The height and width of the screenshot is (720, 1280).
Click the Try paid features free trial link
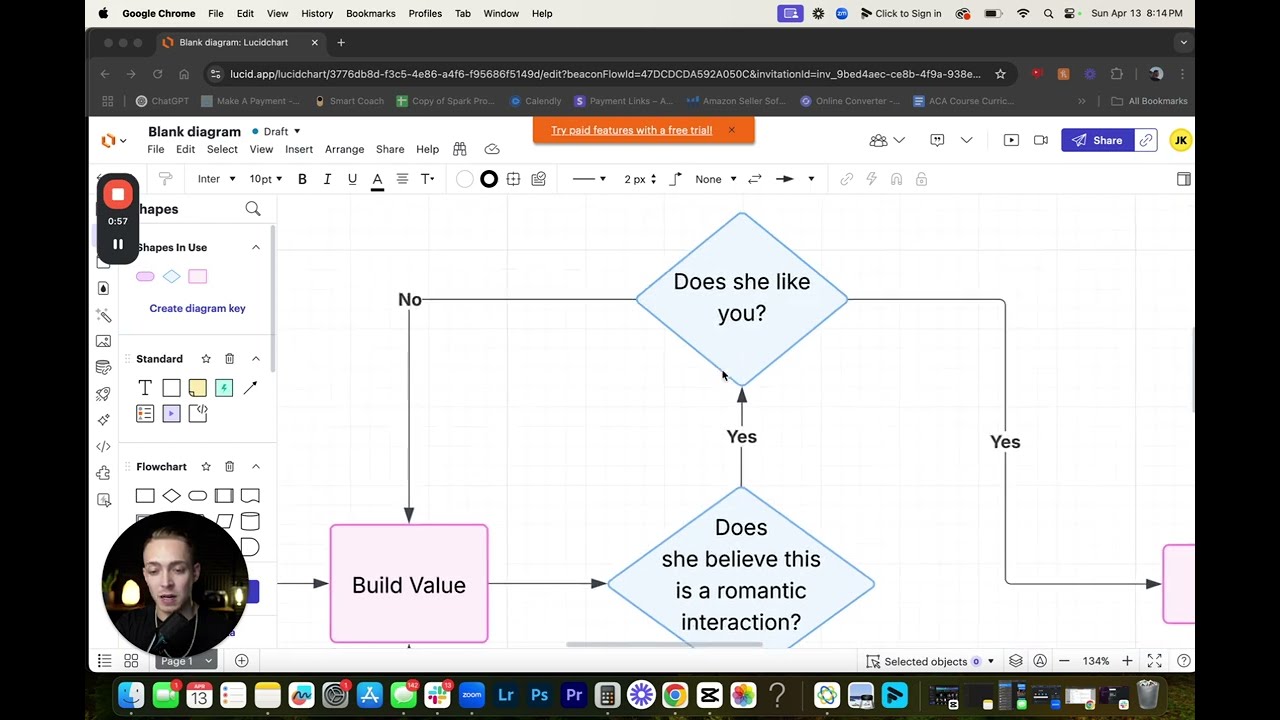631,130
